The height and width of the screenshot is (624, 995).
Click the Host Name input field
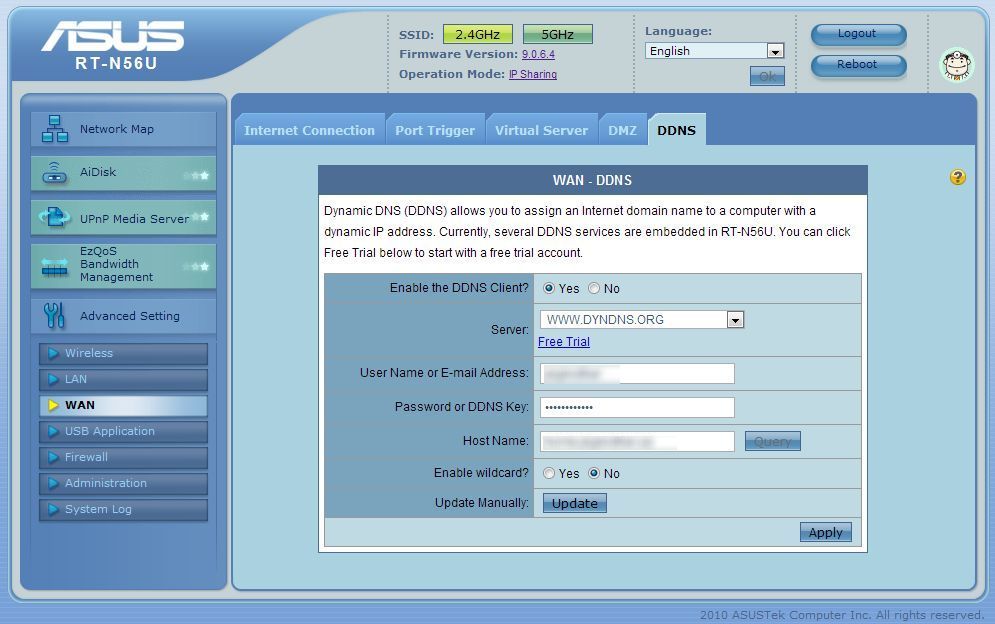point(637,441)
